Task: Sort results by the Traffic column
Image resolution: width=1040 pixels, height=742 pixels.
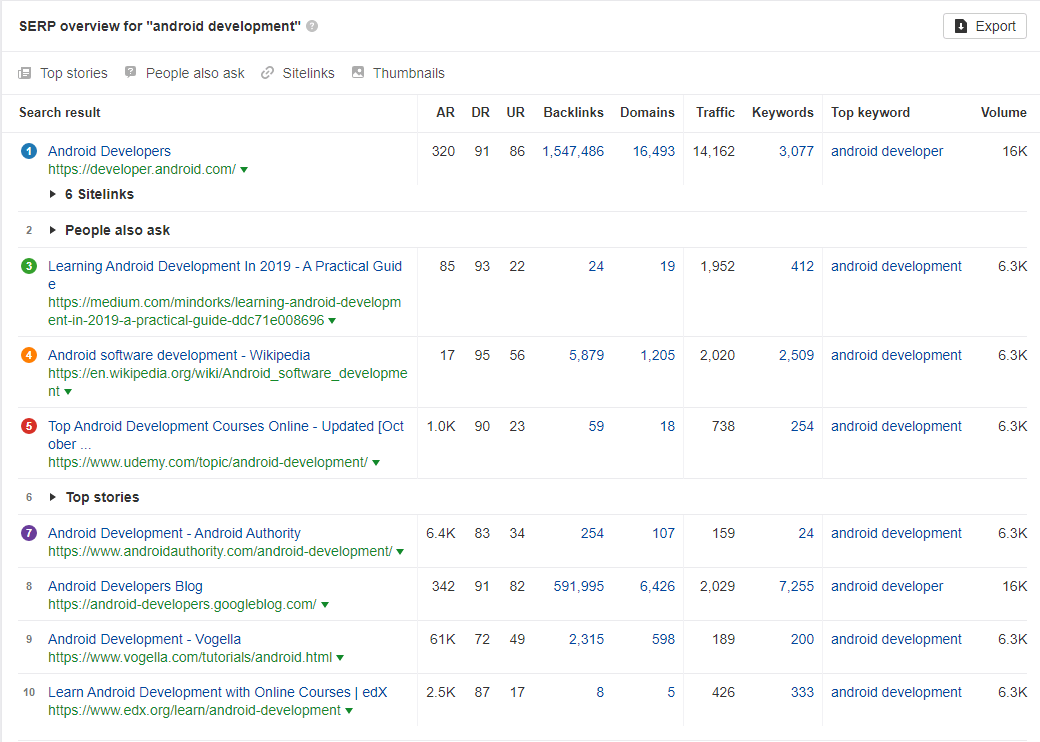Action: [715, 112]
